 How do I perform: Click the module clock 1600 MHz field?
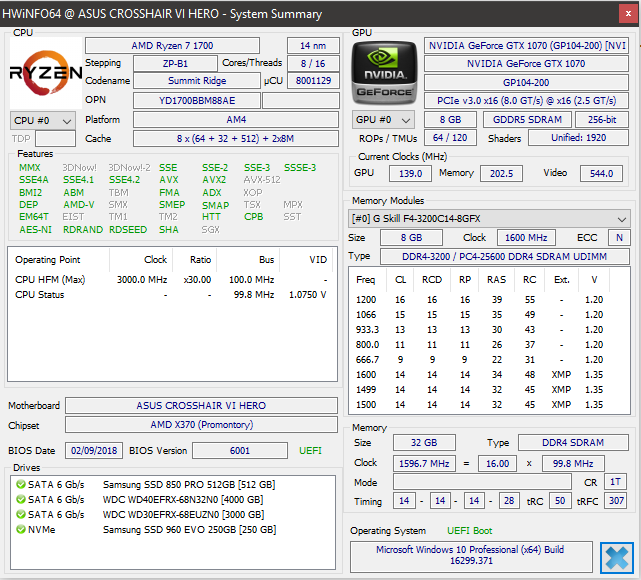coord(526,237)
